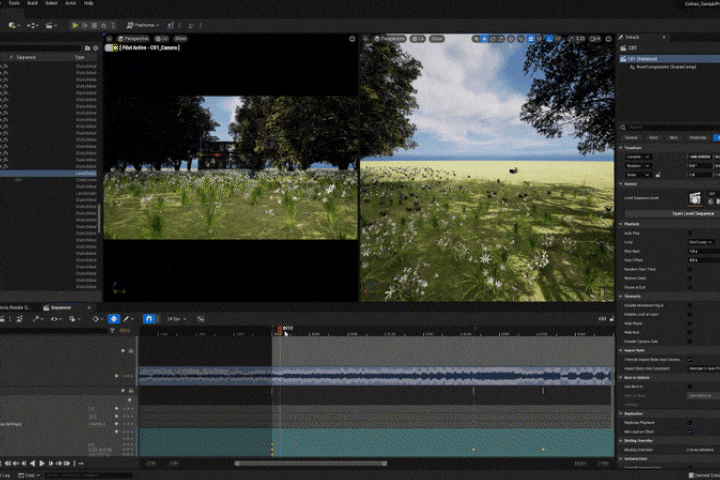
Task: Select the highlighted LevelSequence row in Outliner
Action: pyautogui.click(x=48, y=173)
